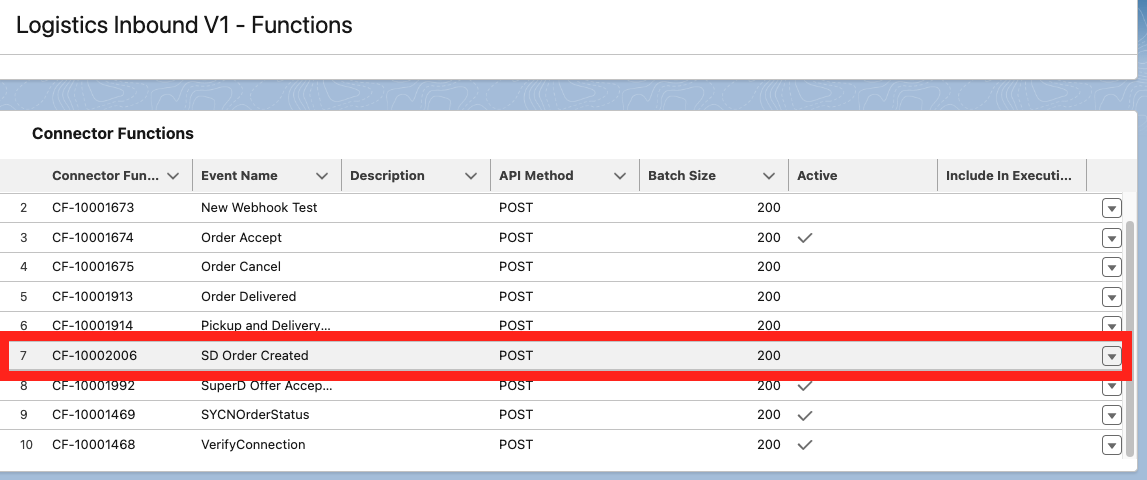Select CF-10001674 connector function cell
The width and height of the screenshot is (1147, 480).
tap(93, 238)
